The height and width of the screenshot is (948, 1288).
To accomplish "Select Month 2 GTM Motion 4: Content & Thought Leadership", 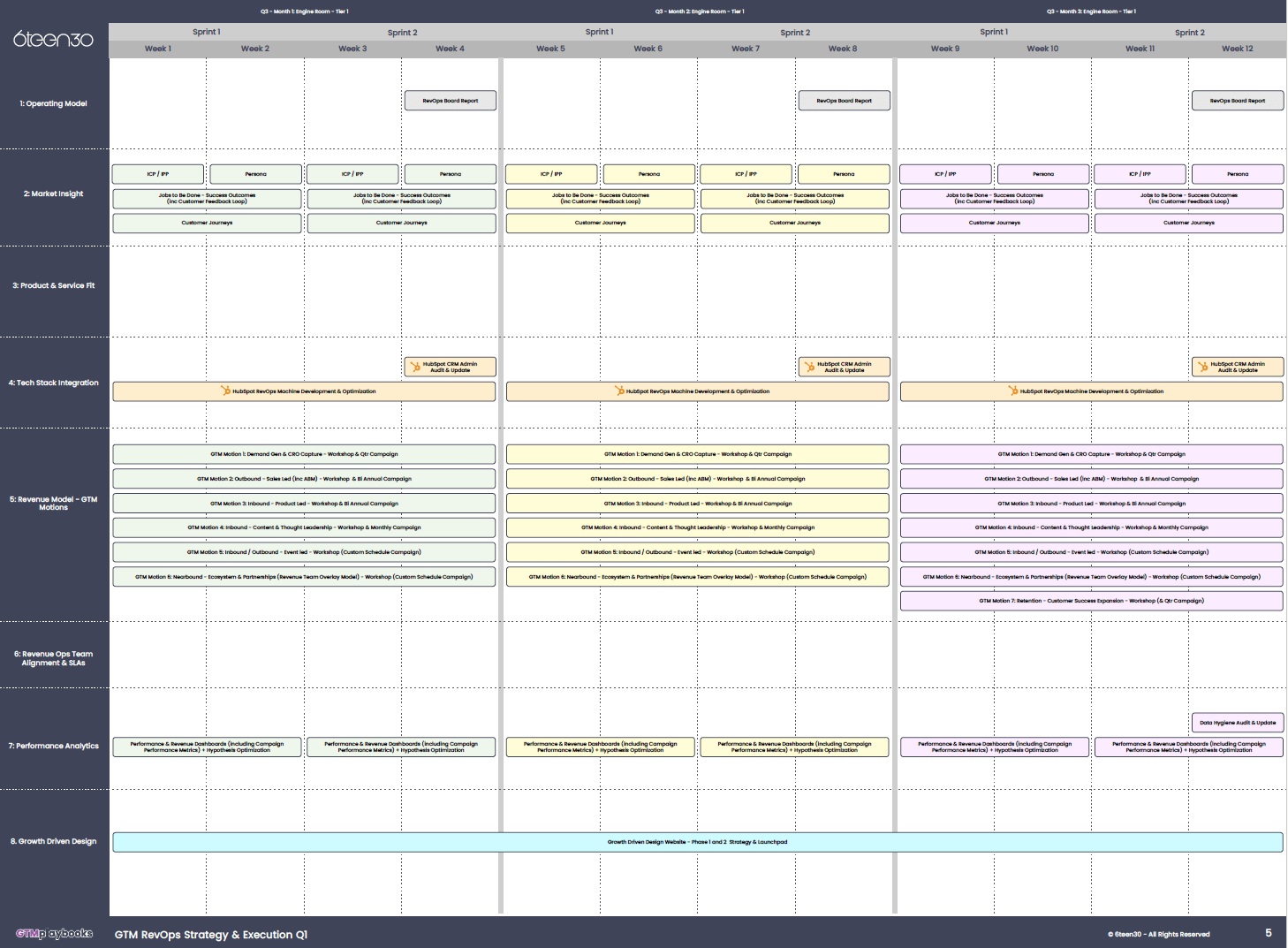I will coord(698,527).
